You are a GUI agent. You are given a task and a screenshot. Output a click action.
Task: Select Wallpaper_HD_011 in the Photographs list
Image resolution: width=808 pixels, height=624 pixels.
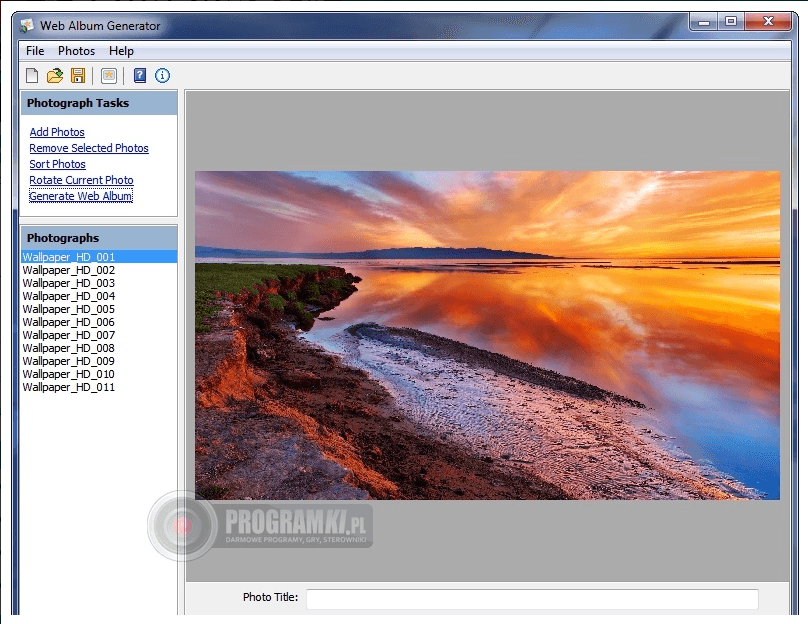98,387
